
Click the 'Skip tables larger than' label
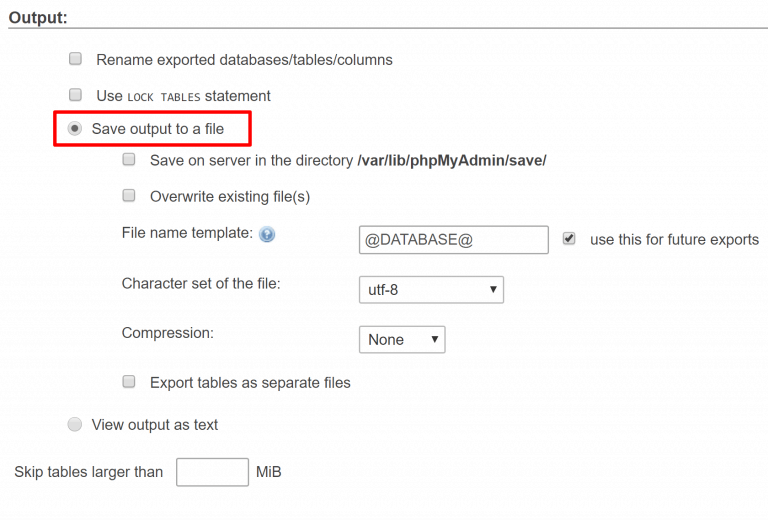[88, 472]
